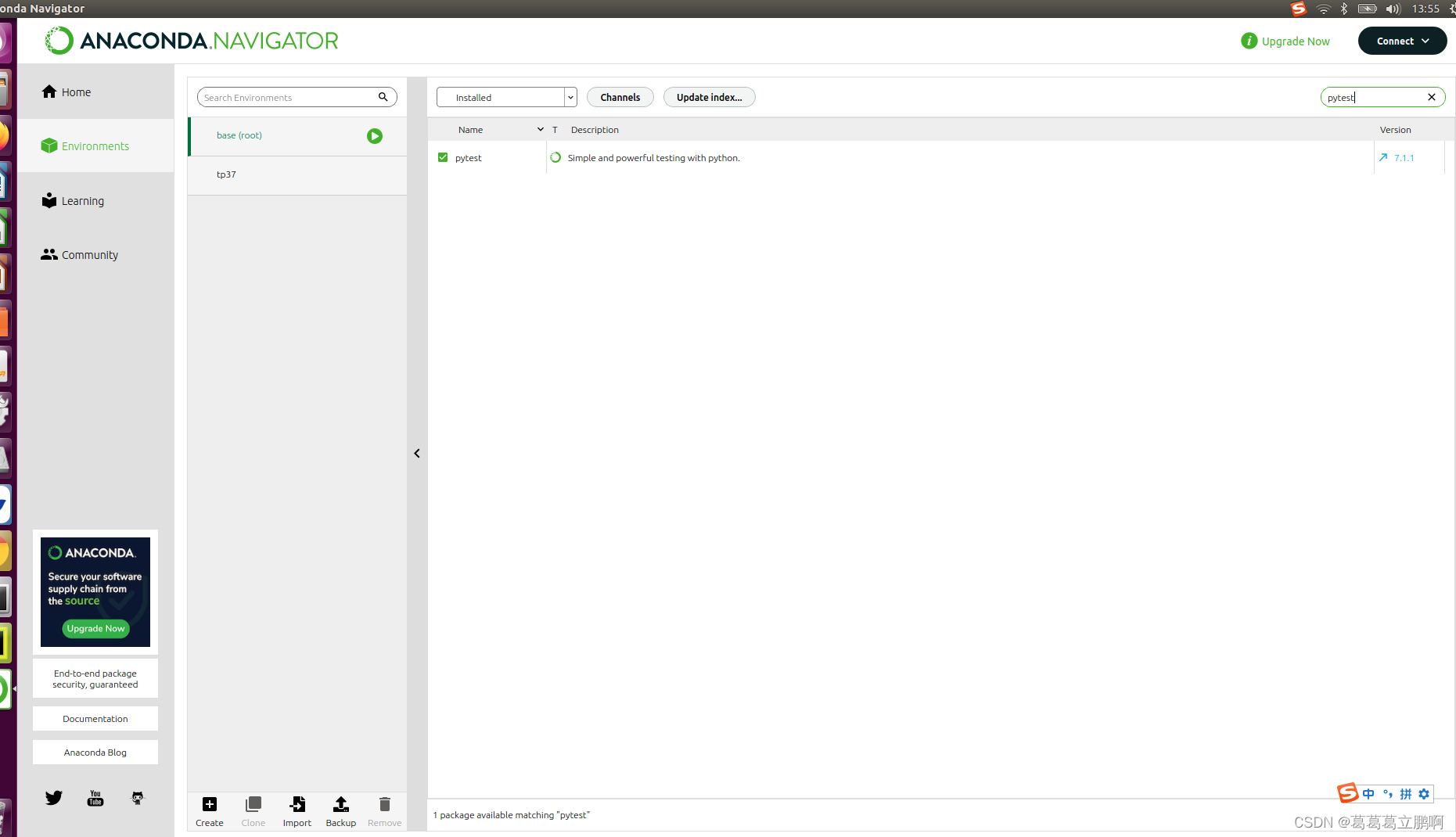Screen dimensions: 1456x837
Task: Select the base (root) environment
Action: click(x=297, y=136)
